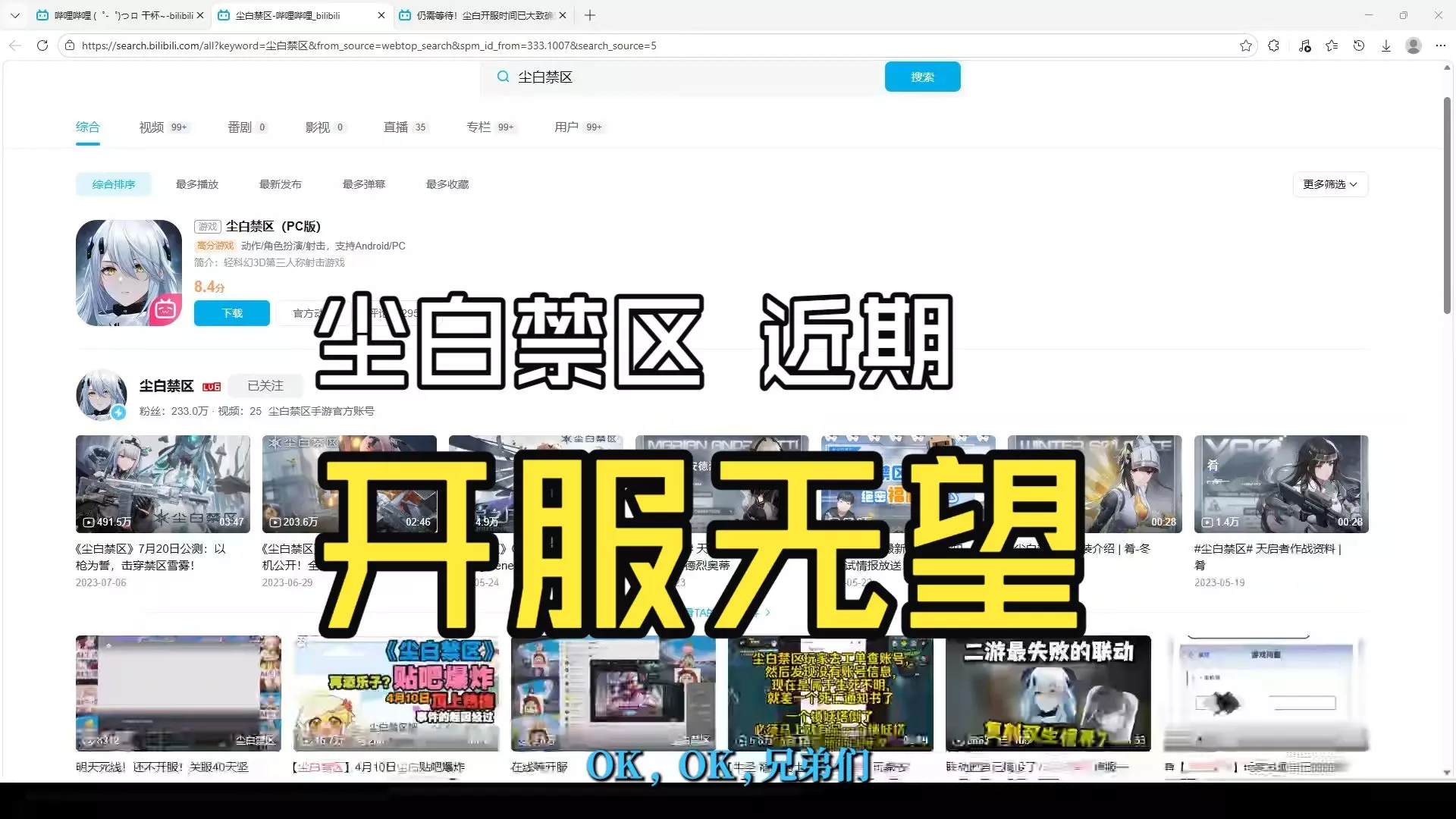This screenshot has height=819, width=1456.
Task: Open the tab list dropdown chevron
Action: 15,15
